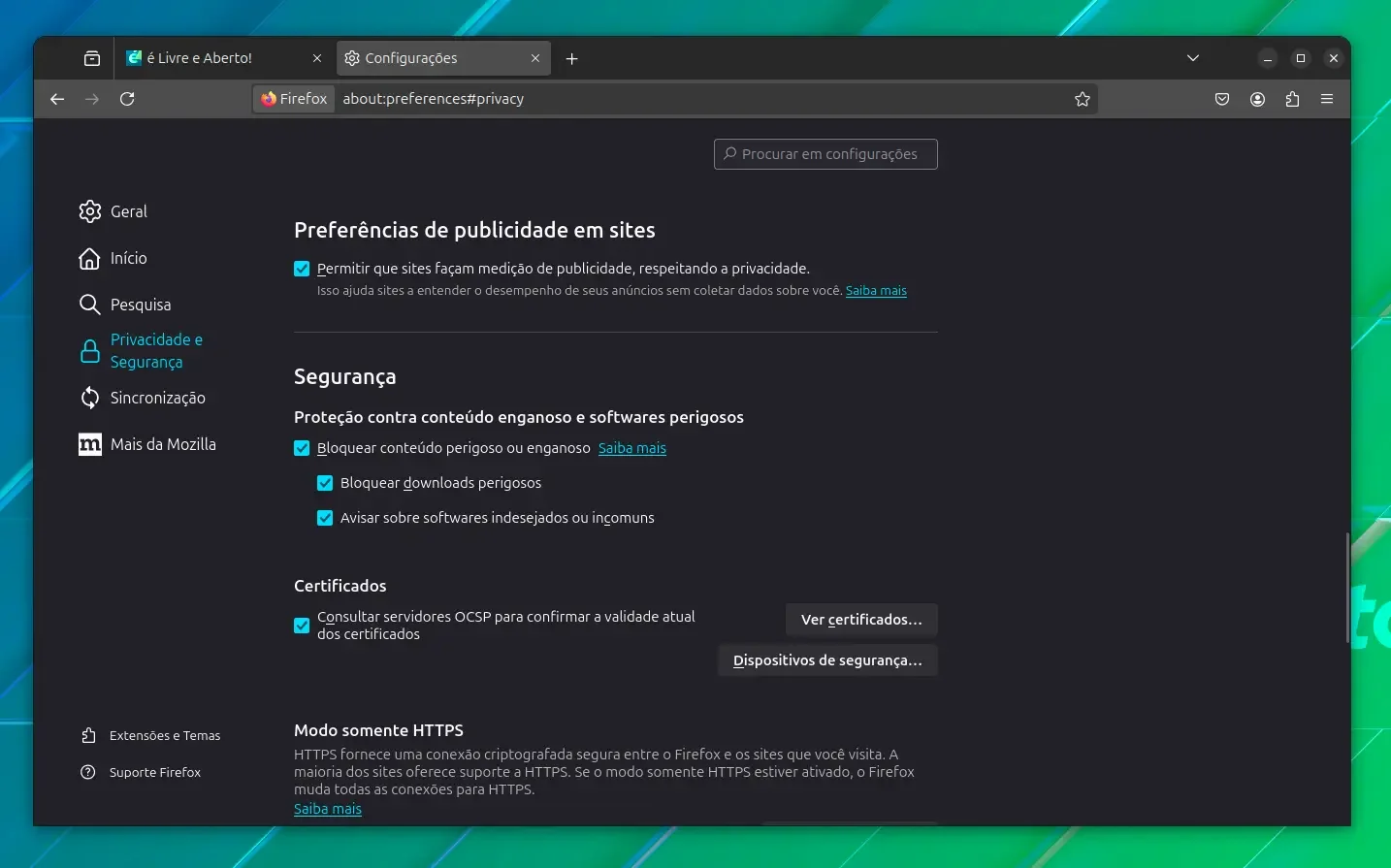The width and height of the screenshot is (1391, 868).
Task: Toggle Avisar sobre softwares indesejados checkbox
Action: click(325, 518)
